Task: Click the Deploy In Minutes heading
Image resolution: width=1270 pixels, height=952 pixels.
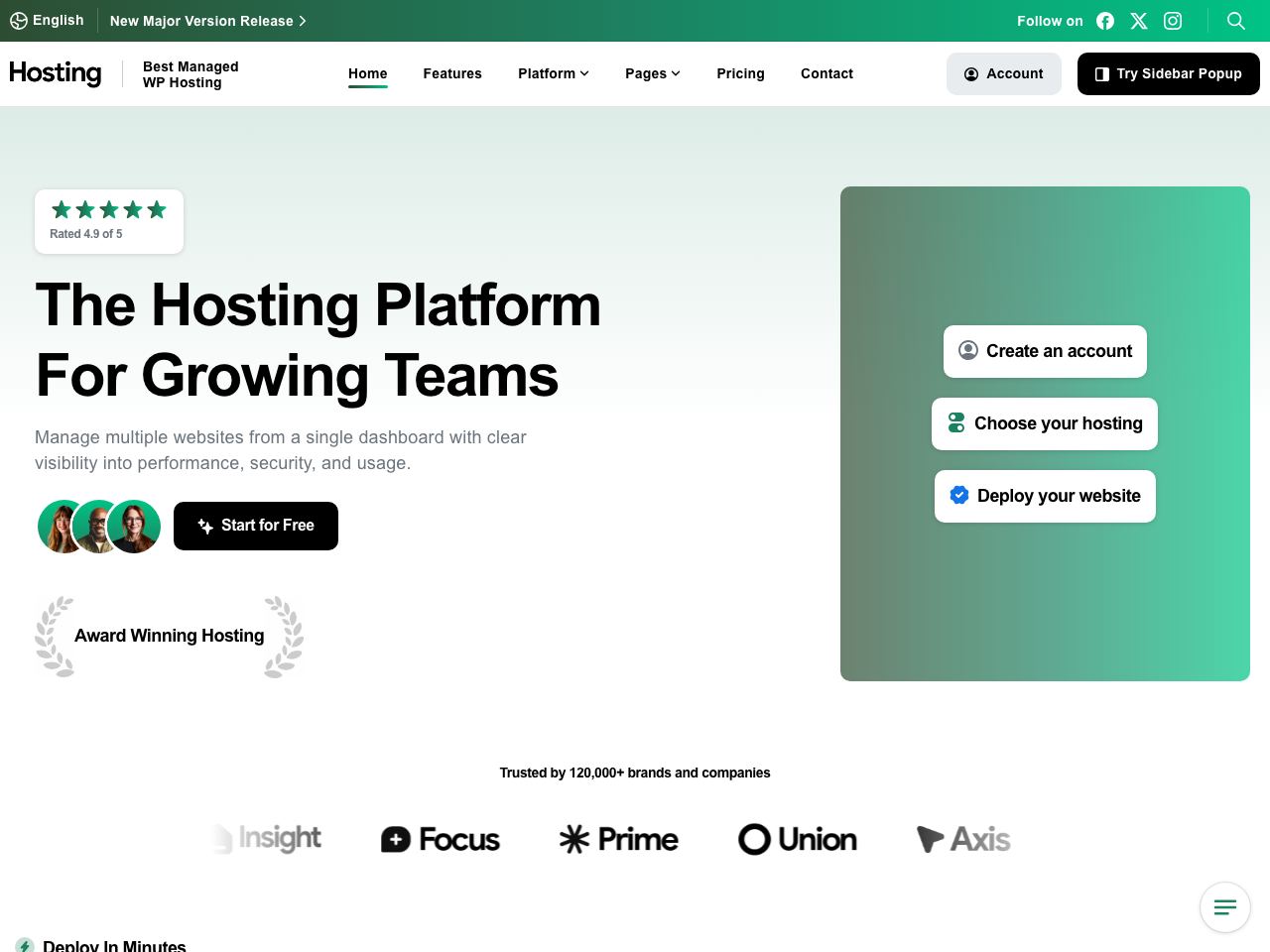Action: (114, 945)
